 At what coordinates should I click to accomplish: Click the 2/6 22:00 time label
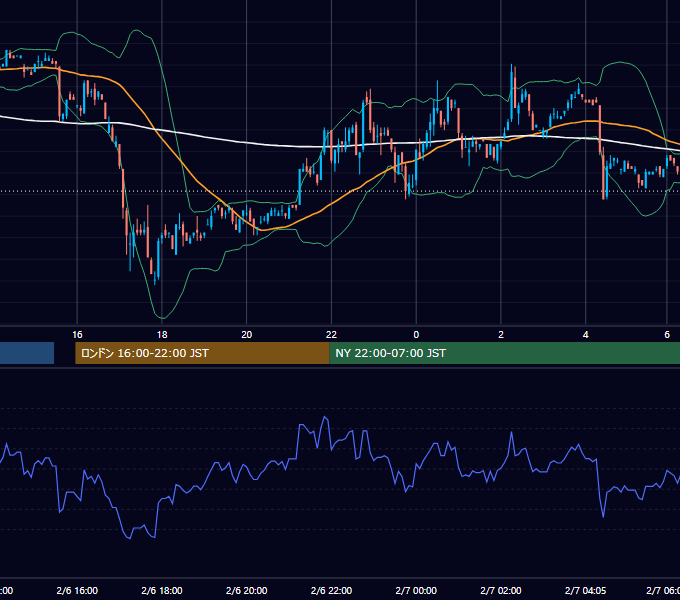331,590
